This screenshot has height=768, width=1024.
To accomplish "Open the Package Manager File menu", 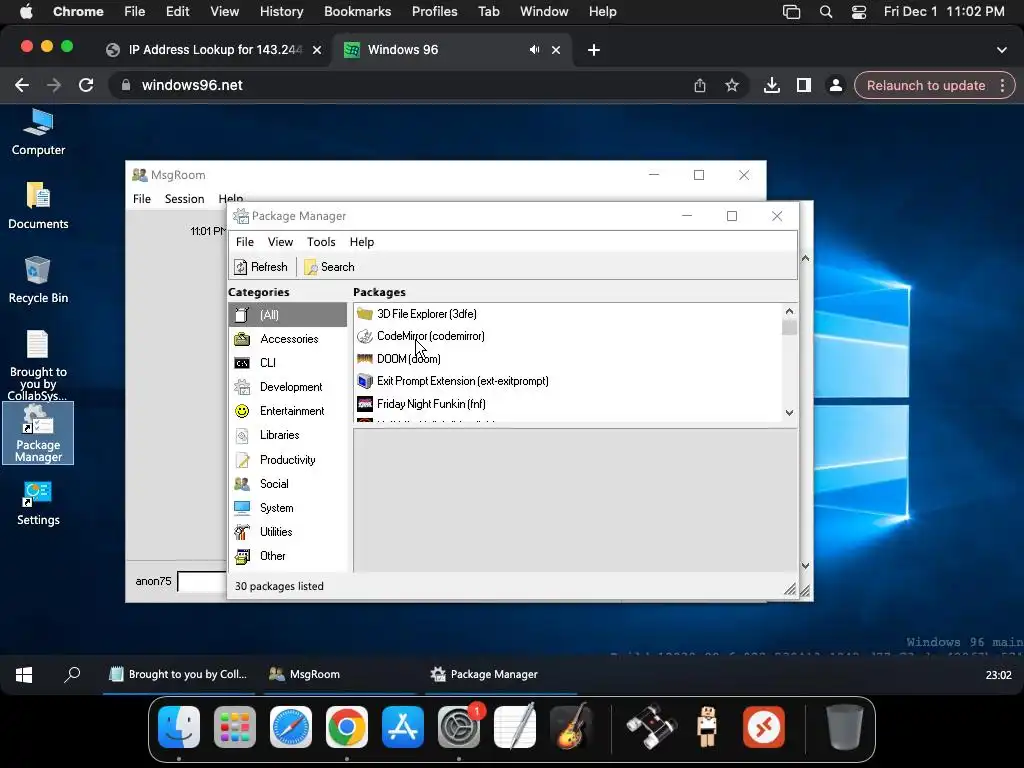I will point(245,242).
